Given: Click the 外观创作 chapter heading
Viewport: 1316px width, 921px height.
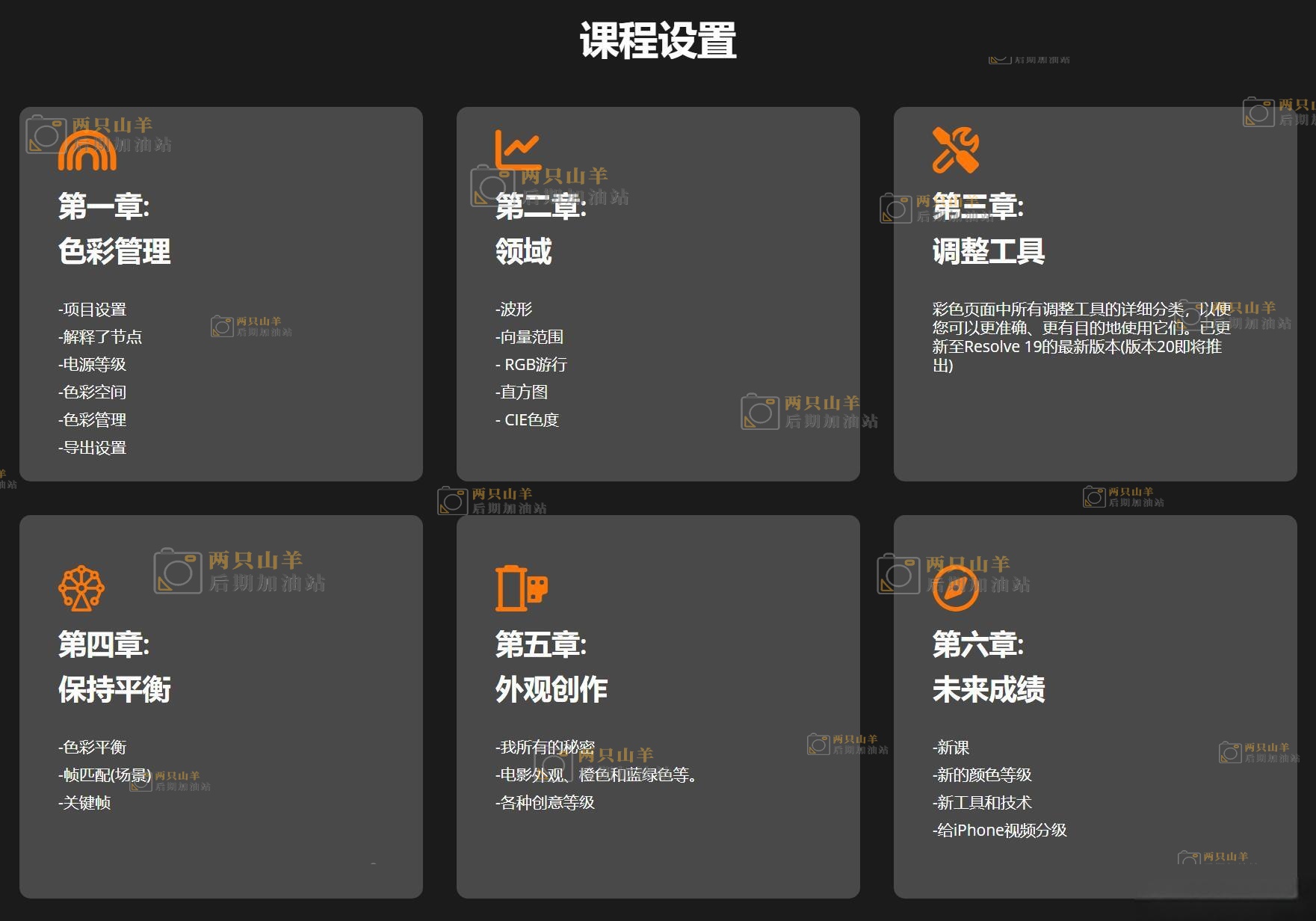Looking at the screenshot, I should (552, 689).
